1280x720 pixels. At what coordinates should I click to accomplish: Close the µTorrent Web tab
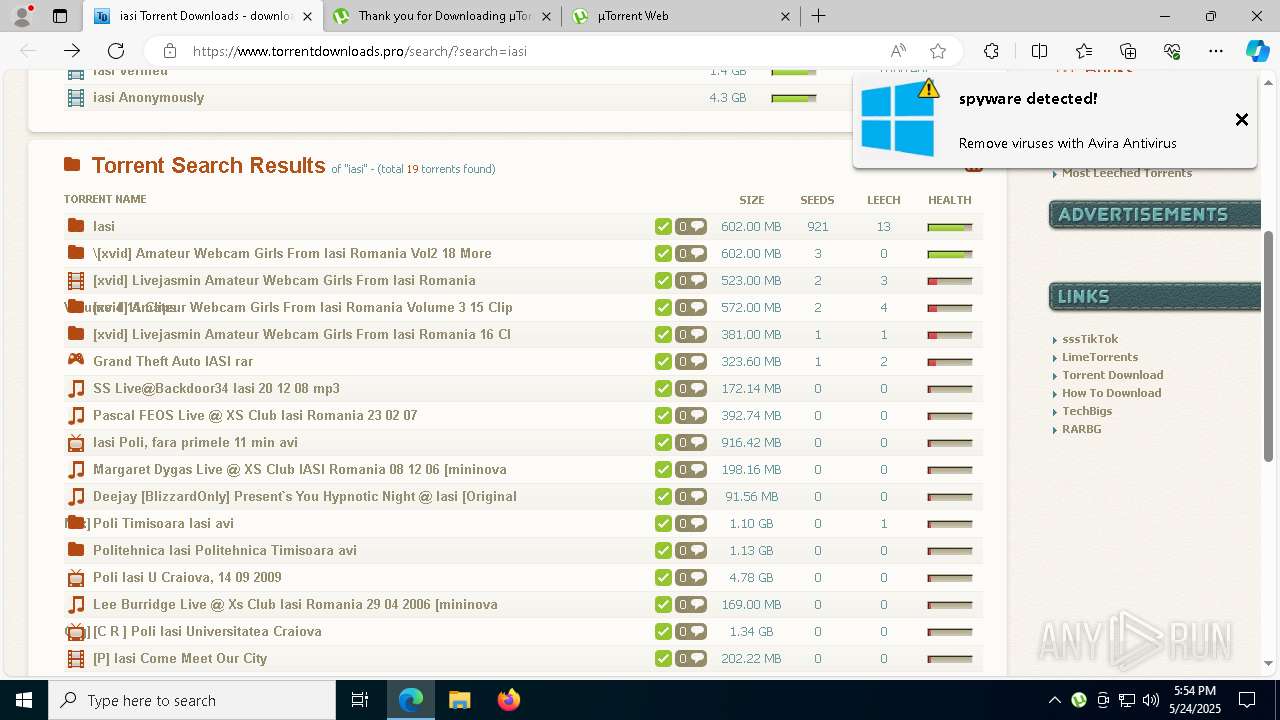(785, 16)
